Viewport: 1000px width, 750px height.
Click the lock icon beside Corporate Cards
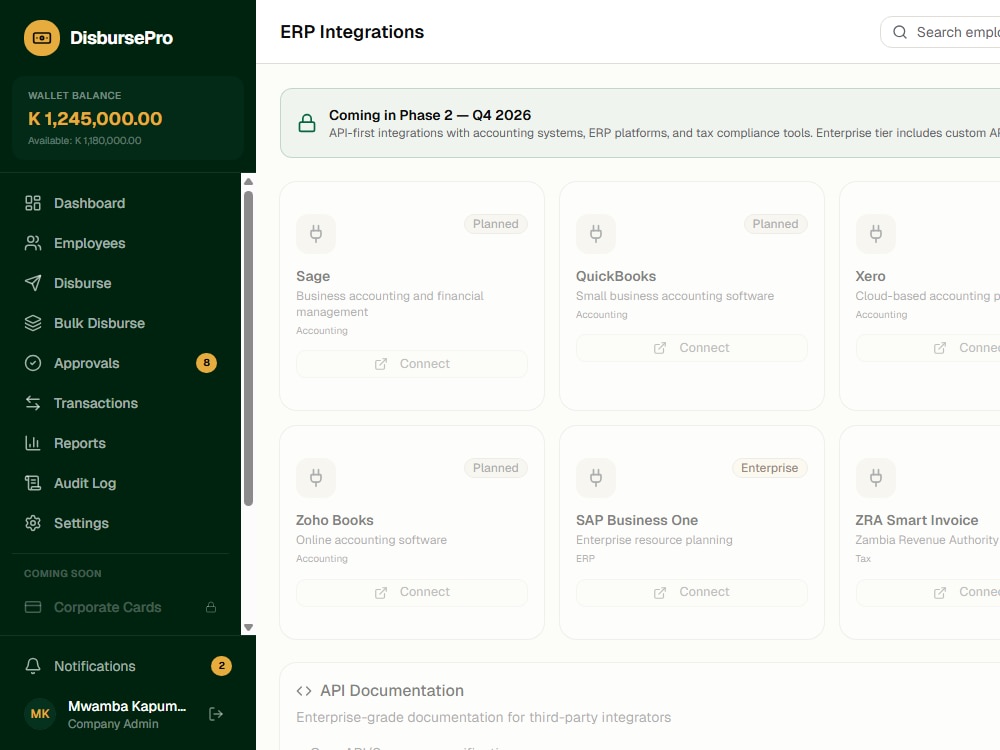pyautogui.click(x=210, y=607)
